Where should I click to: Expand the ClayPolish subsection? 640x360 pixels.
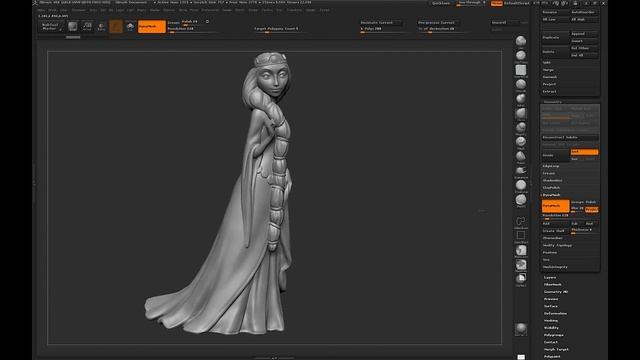pyautogui.click(x=551, y=188)
